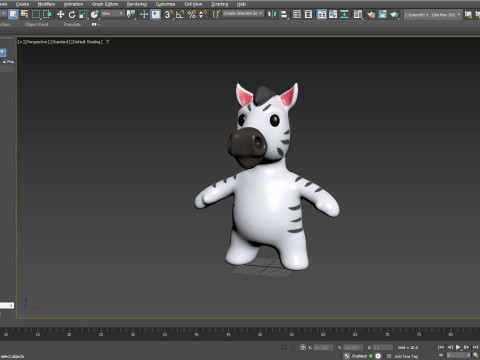480x360 pixels.
Task: Activate the Select and Move tool
Action: 60,14
